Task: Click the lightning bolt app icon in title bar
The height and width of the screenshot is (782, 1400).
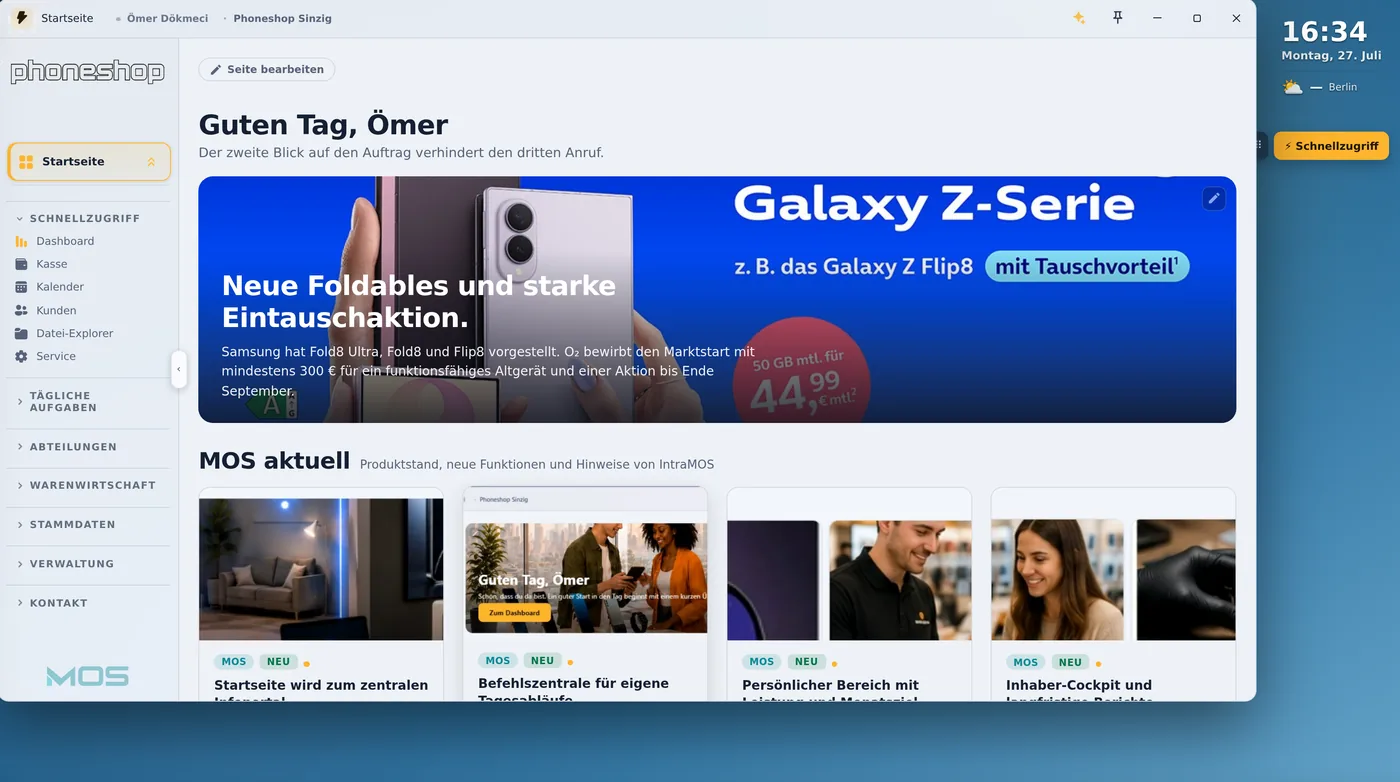Action: (x=21, y=18)
